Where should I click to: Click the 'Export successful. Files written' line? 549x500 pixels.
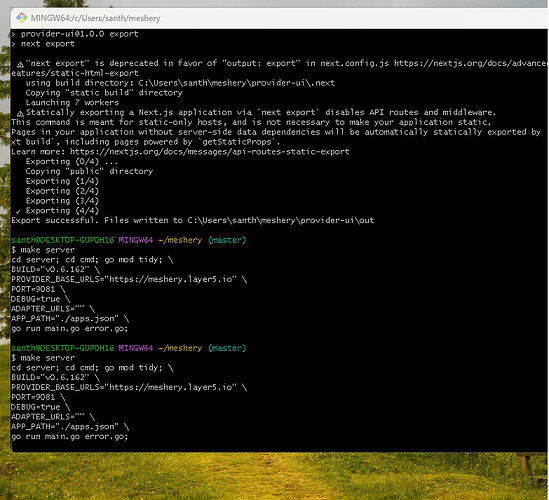193,220
